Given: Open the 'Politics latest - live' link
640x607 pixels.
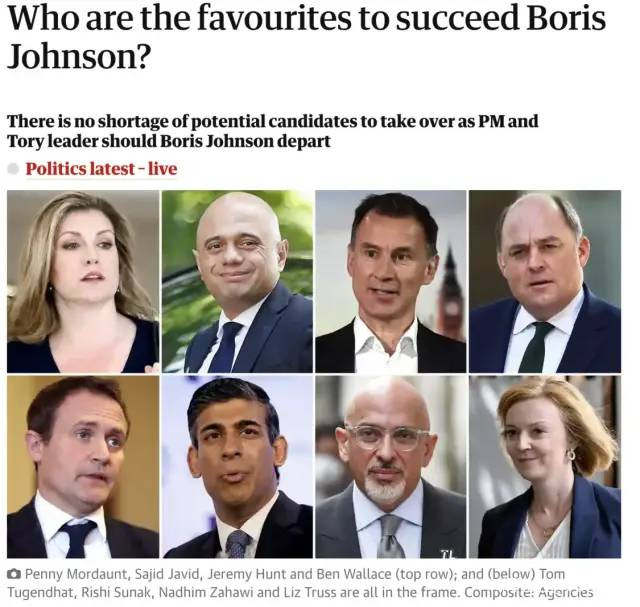Looking at the screenshot, I should coord(101,169).
